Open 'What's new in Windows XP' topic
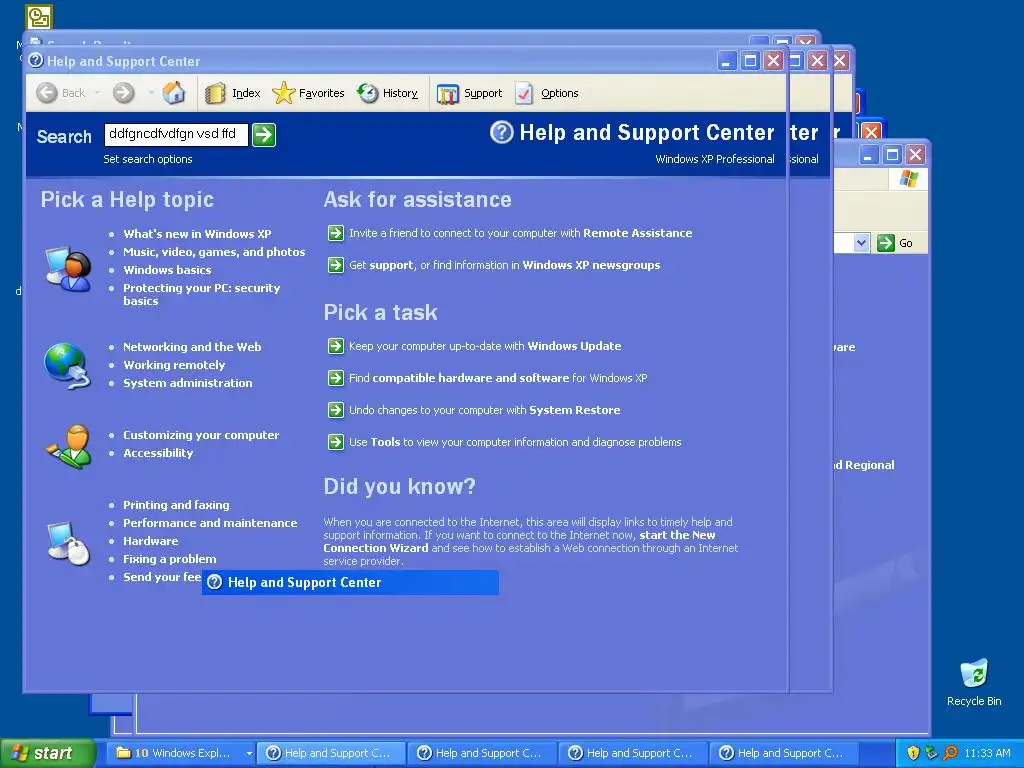This screenshot has width=1024, height=768. tap(197, 234)
